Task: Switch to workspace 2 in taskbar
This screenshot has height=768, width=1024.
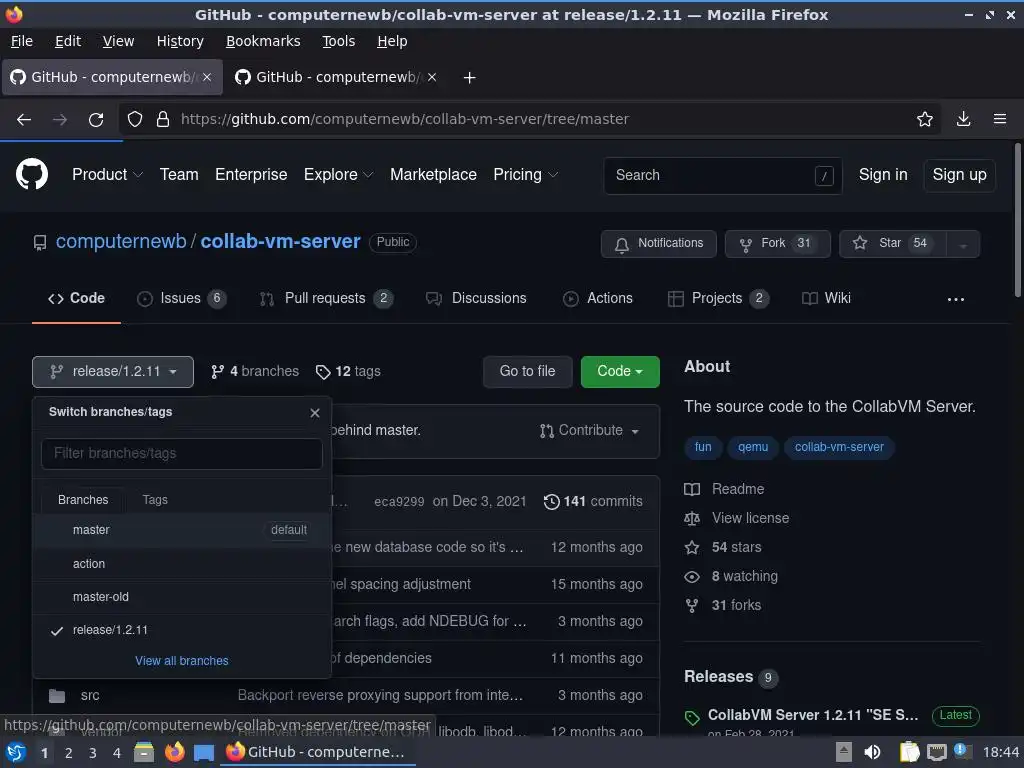Action: pyautogui.click(x=68, y=753)
